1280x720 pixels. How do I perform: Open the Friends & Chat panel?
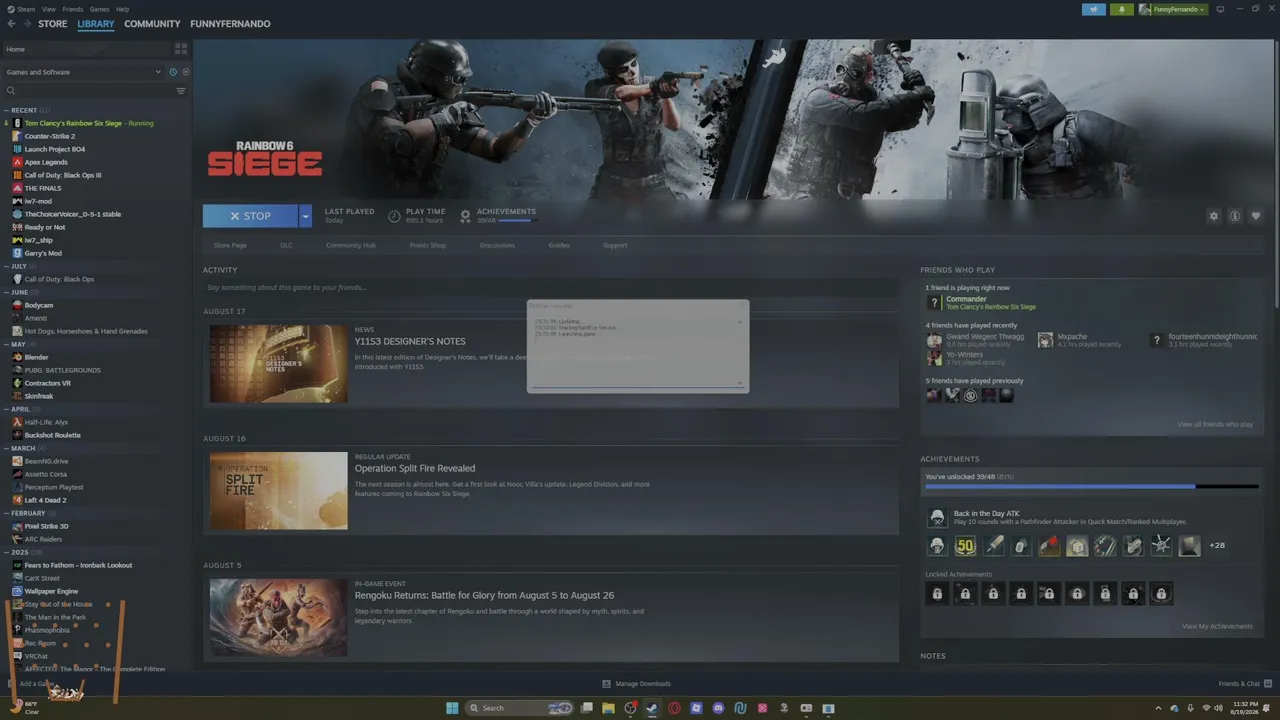pyautogui.click(x=1243, y=684)
